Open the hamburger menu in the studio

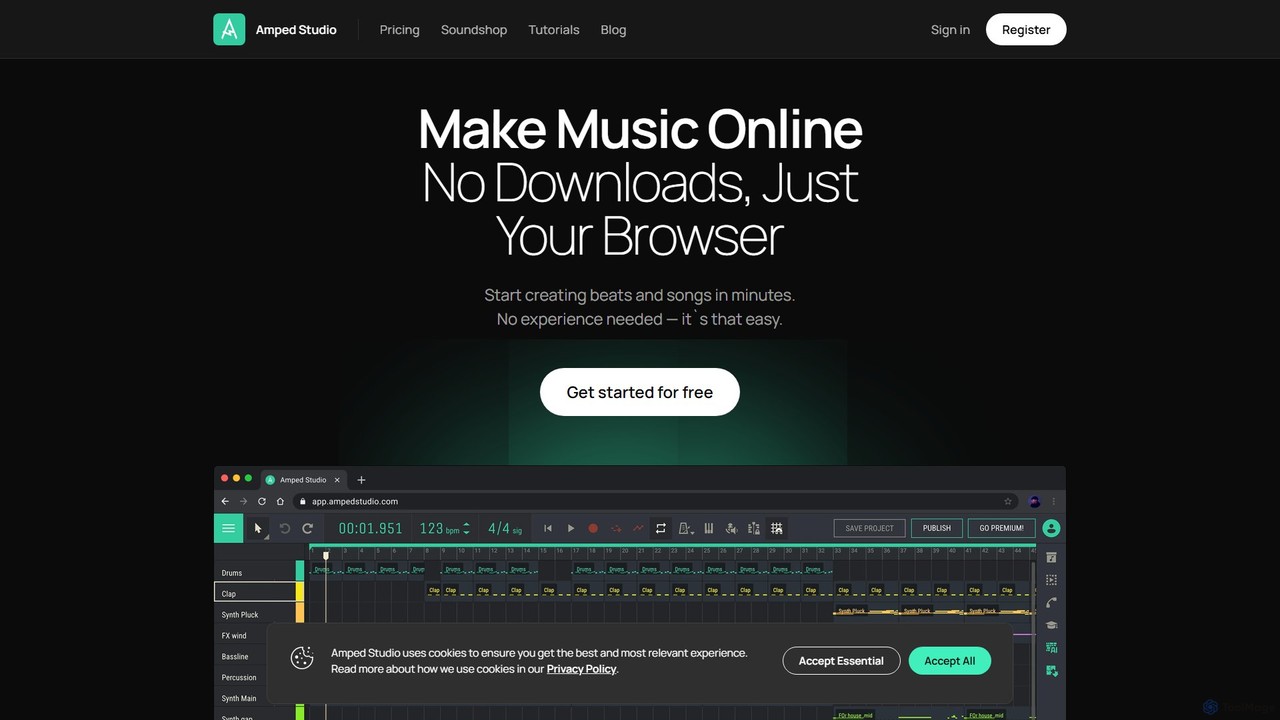tap(229, 528)
